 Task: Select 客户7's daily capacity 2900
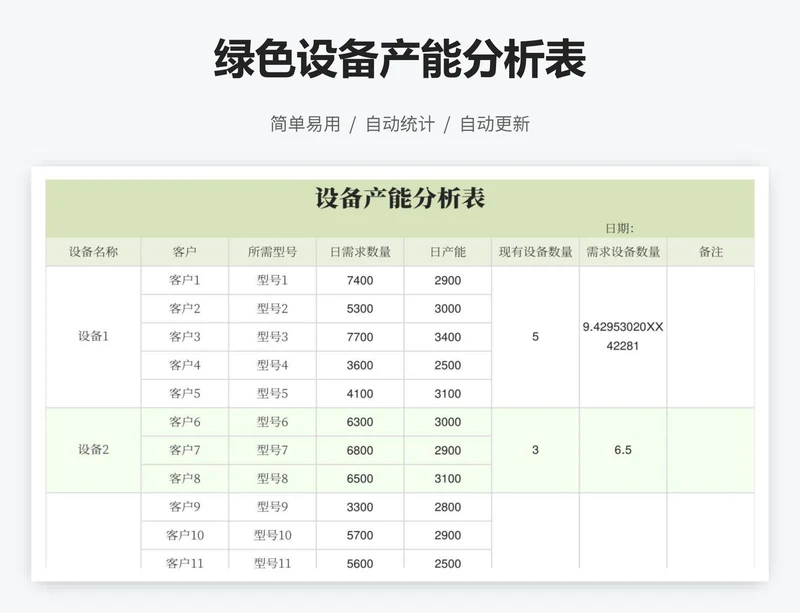[448, 450]
